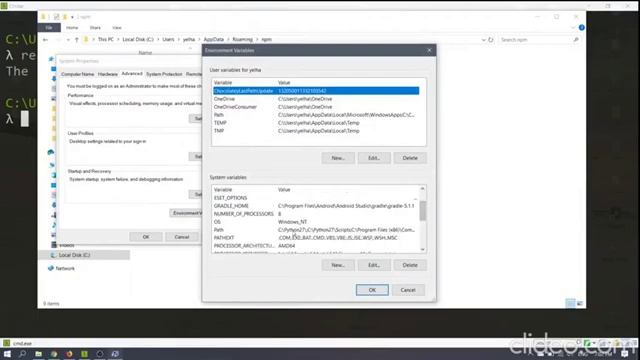Open File Explorer from the taskbar
This screenshot has height=360, width=640.
pyautogui.click(x=38, y=354)
